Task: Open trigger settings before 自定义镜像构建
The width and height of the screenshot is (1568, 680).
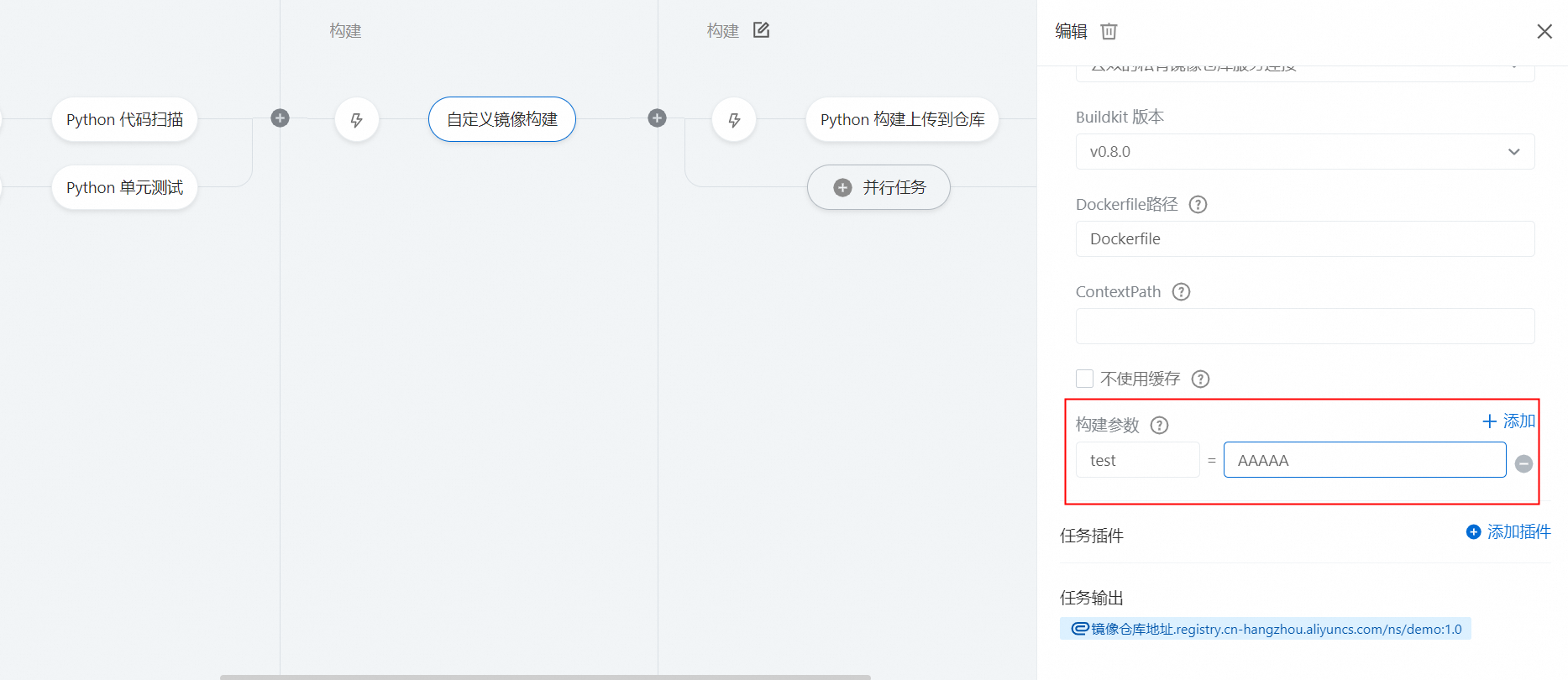Action: point(357,119)
